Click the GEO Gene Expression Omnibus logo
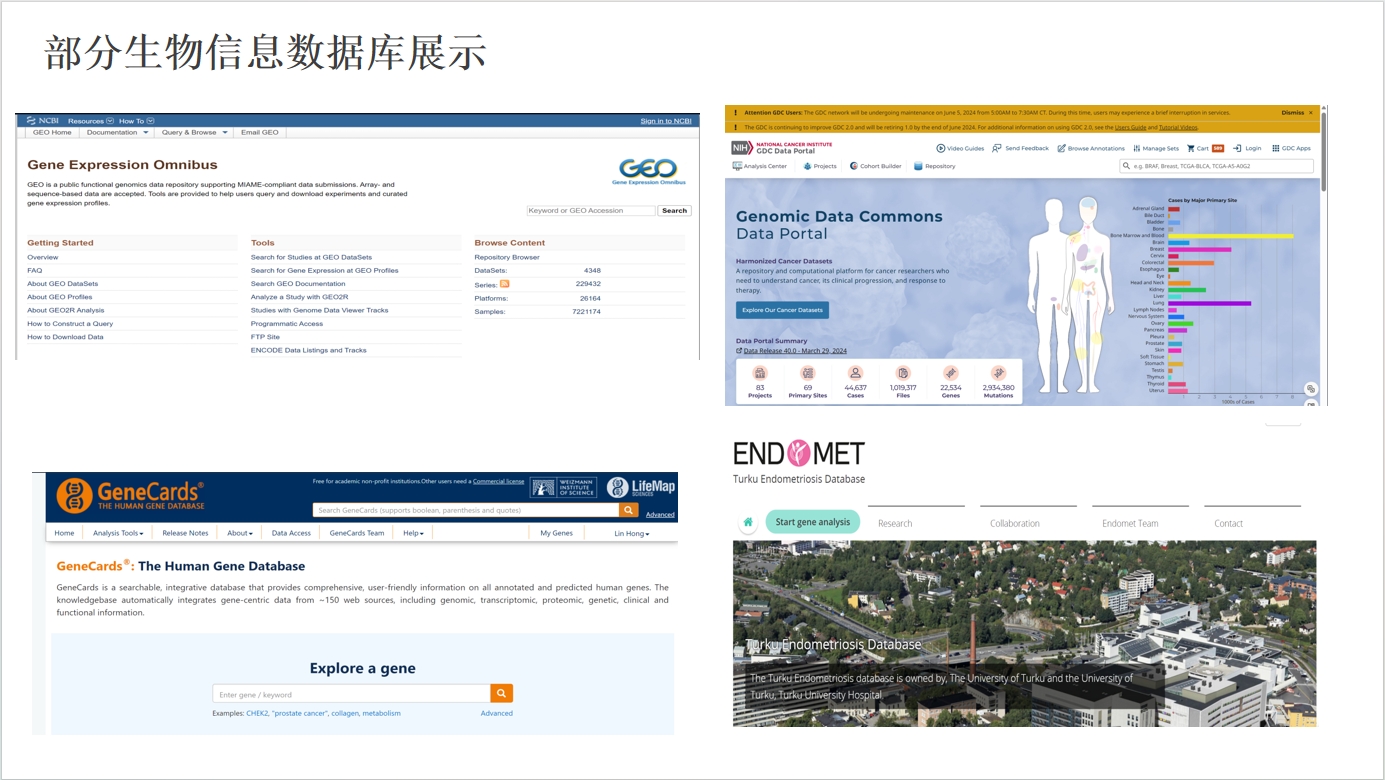This screenshot has width=1385, height=780. (x=648, y=171)
